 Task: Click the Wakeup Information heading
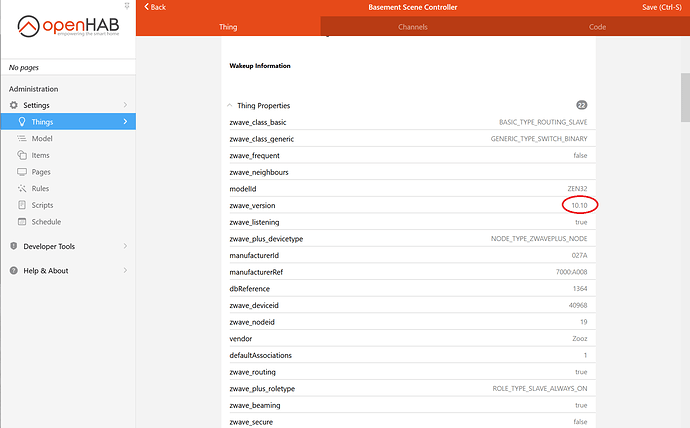260,66
